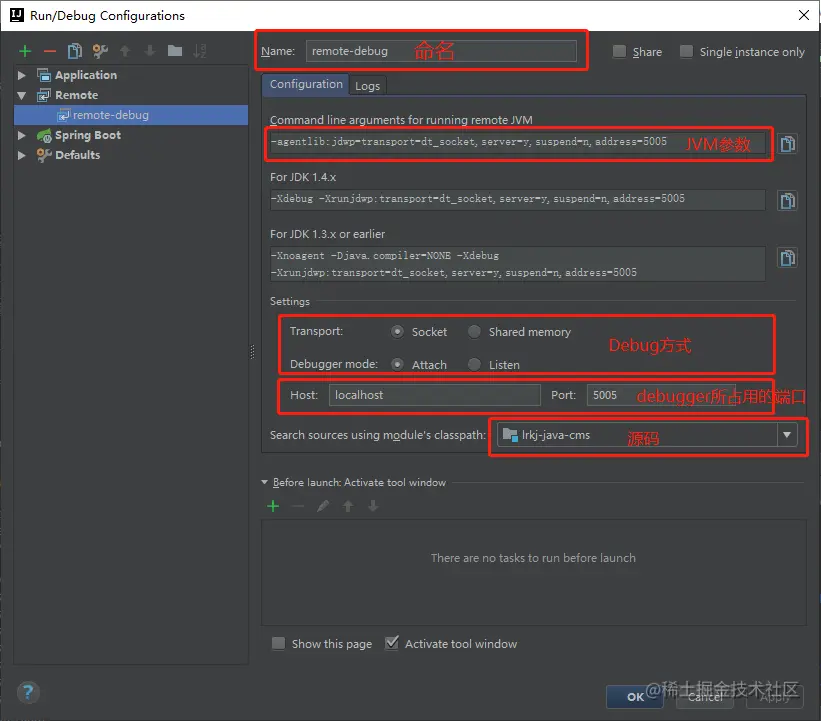Copy the JDK 1.3.x or earlier arguments
Viewport: 821px width, 721px height.
coord(787,258)
